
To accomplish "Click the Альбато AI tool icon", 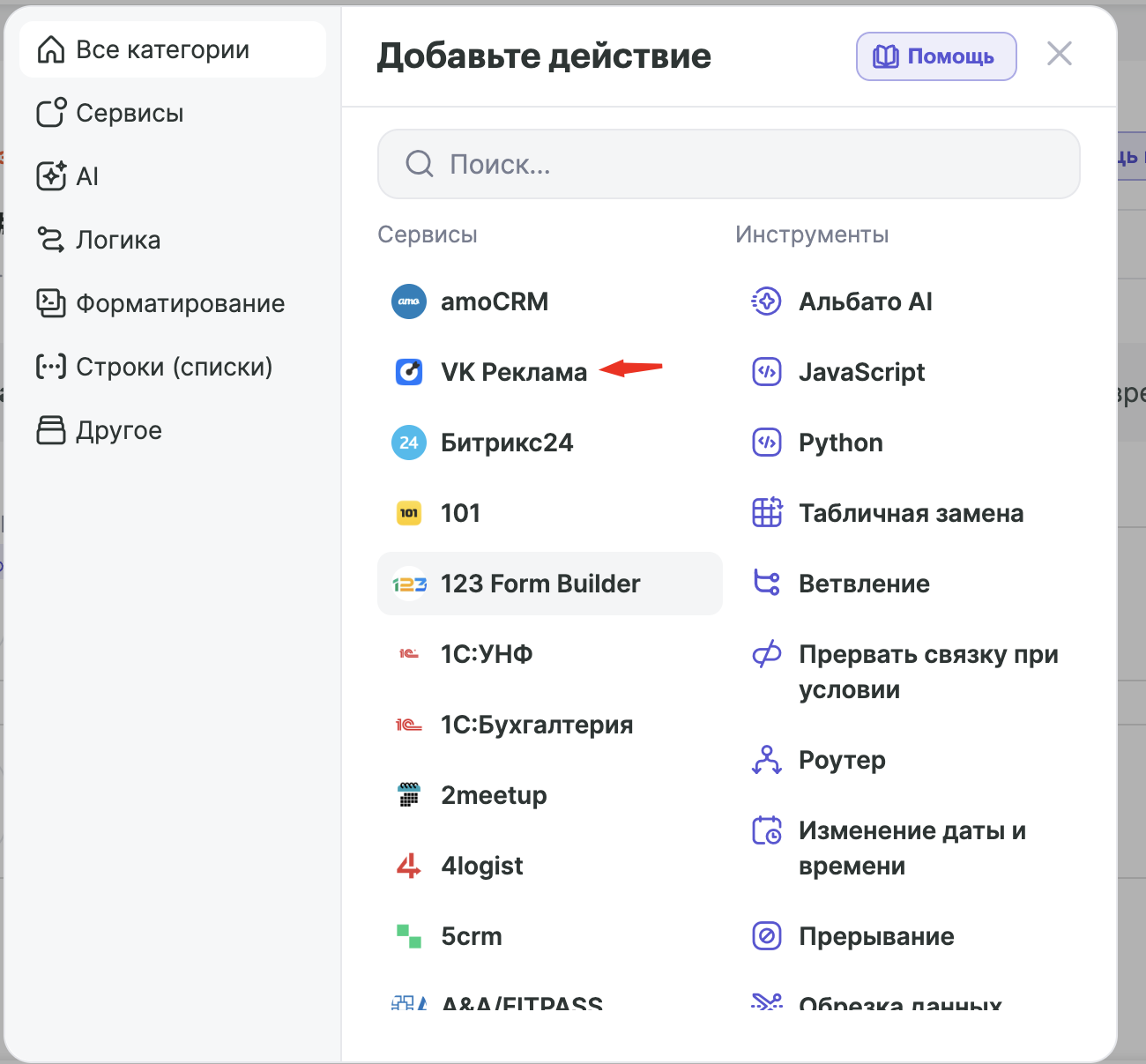I will [767, 301].
